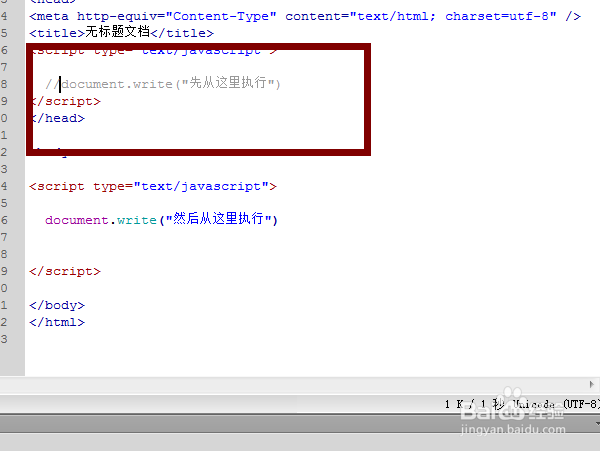Click the closing </head> tag
The image size is (600, 451).
[58, 118]
